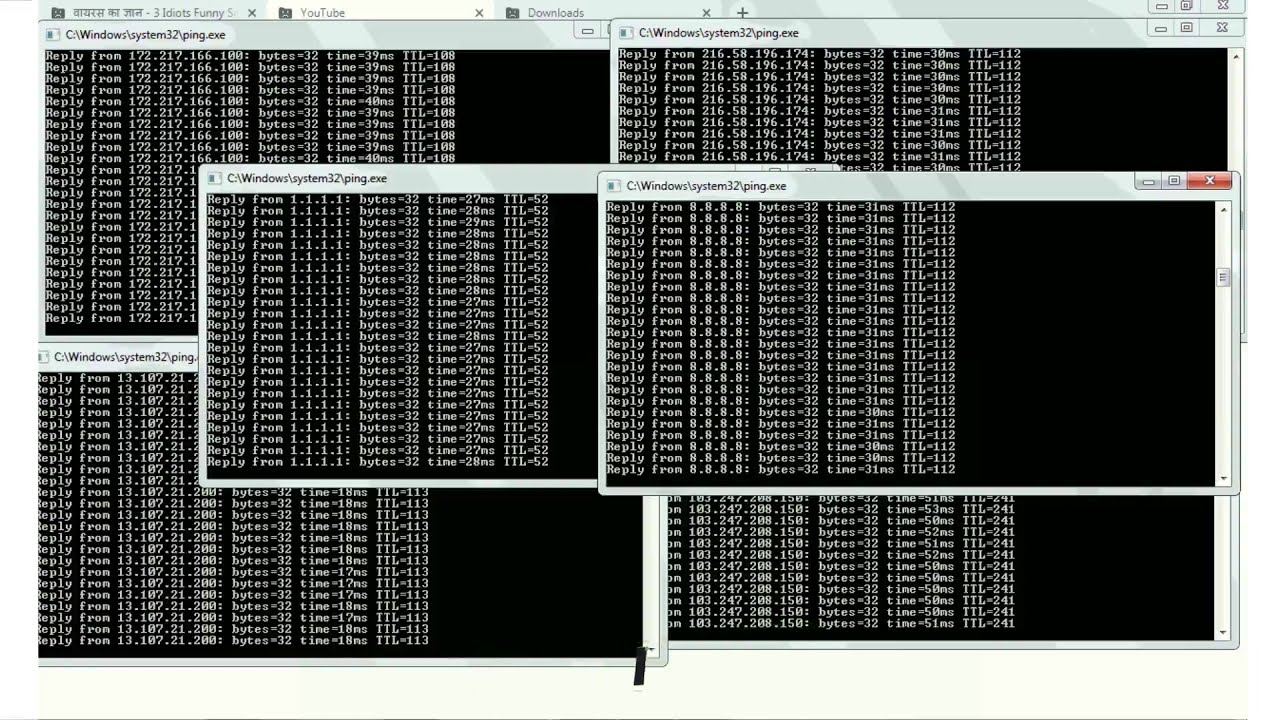Viewport: 1280px width, 720px height.
Task: Click scroll-up arrow in 216.58.196.174 window
Action: [1236, 56]
